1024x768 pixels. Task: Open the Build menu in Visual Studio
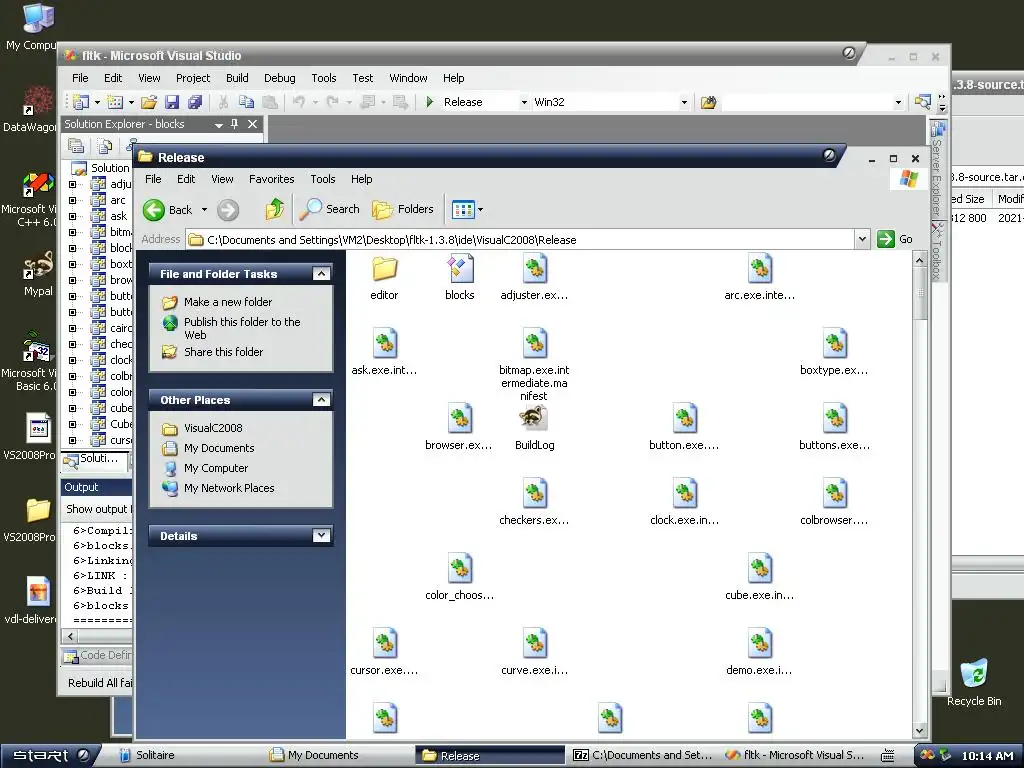coord(237,78)
